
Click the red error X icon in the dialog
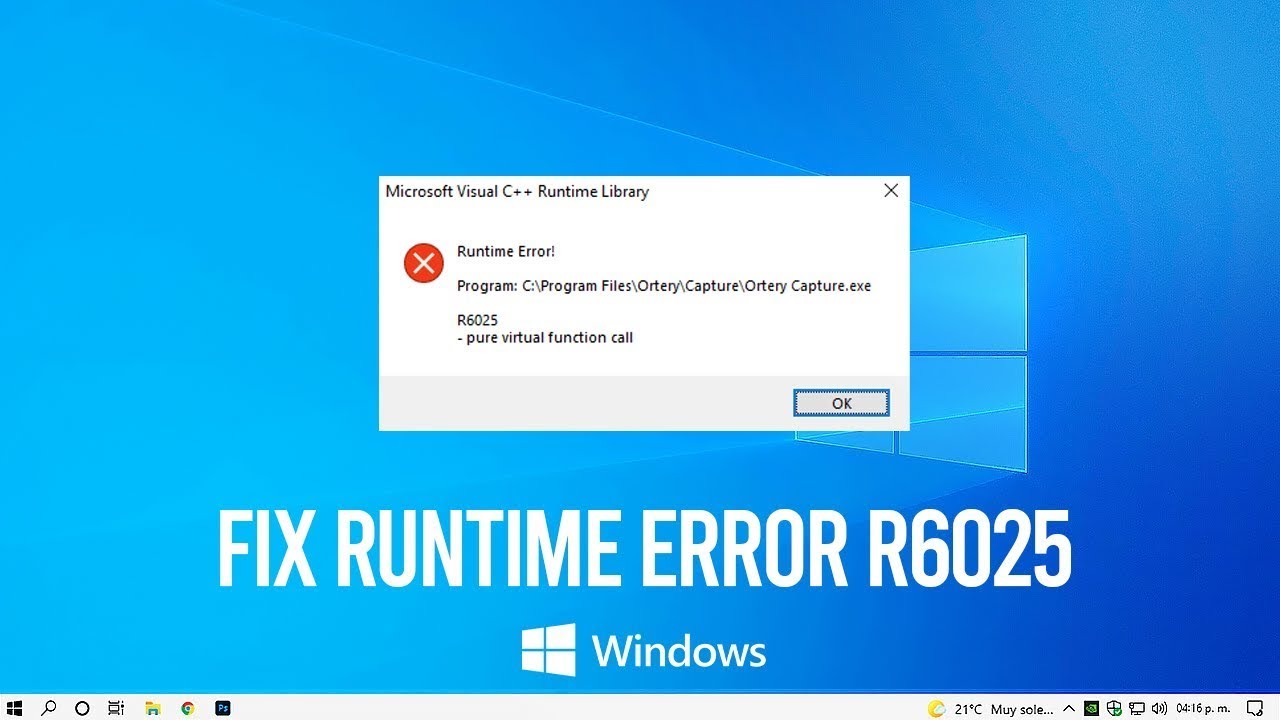click(x=423, y=264)
